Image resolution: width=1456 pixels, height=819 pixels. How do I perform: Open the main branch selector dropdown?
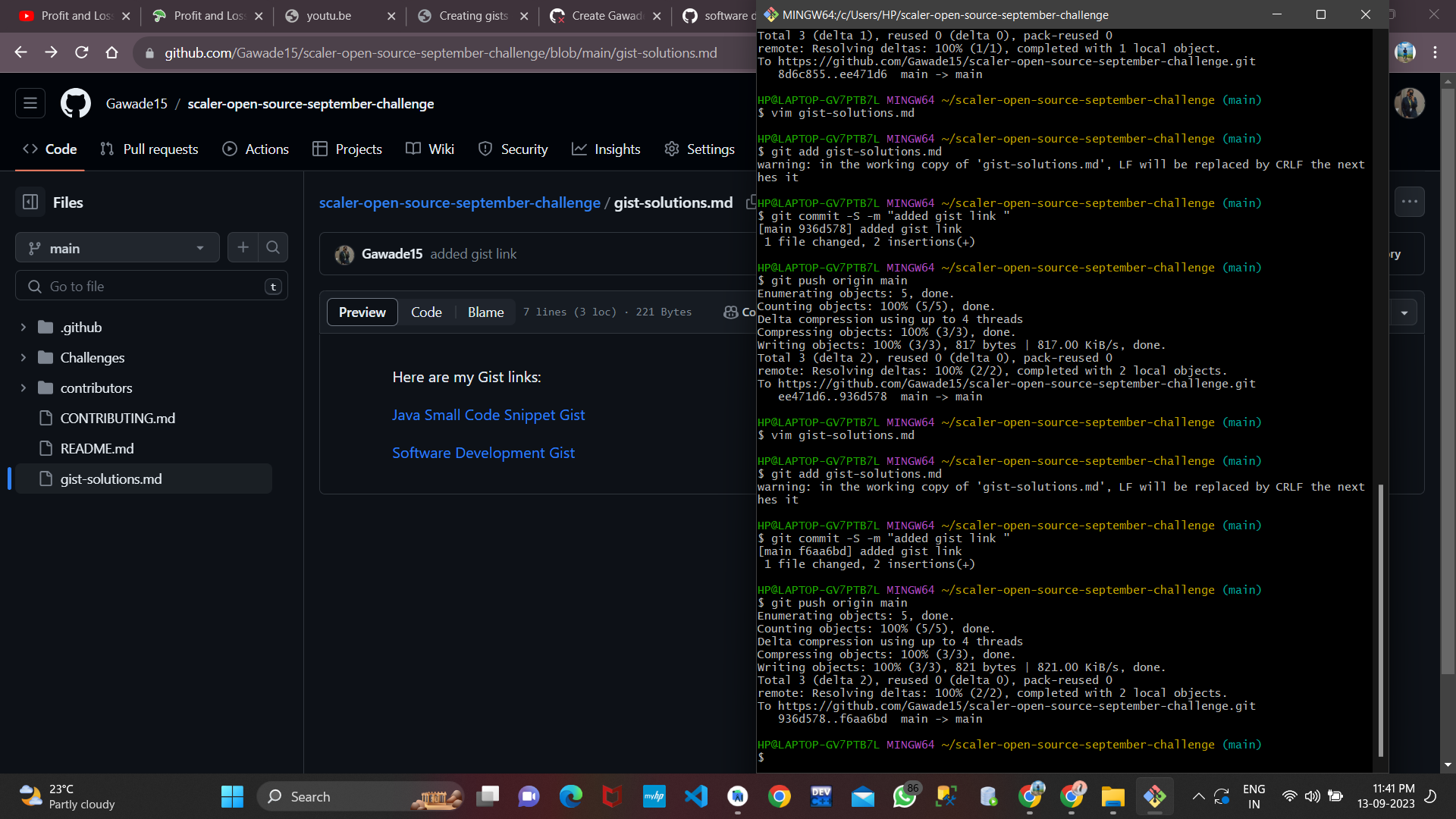[x=117, y=247]
